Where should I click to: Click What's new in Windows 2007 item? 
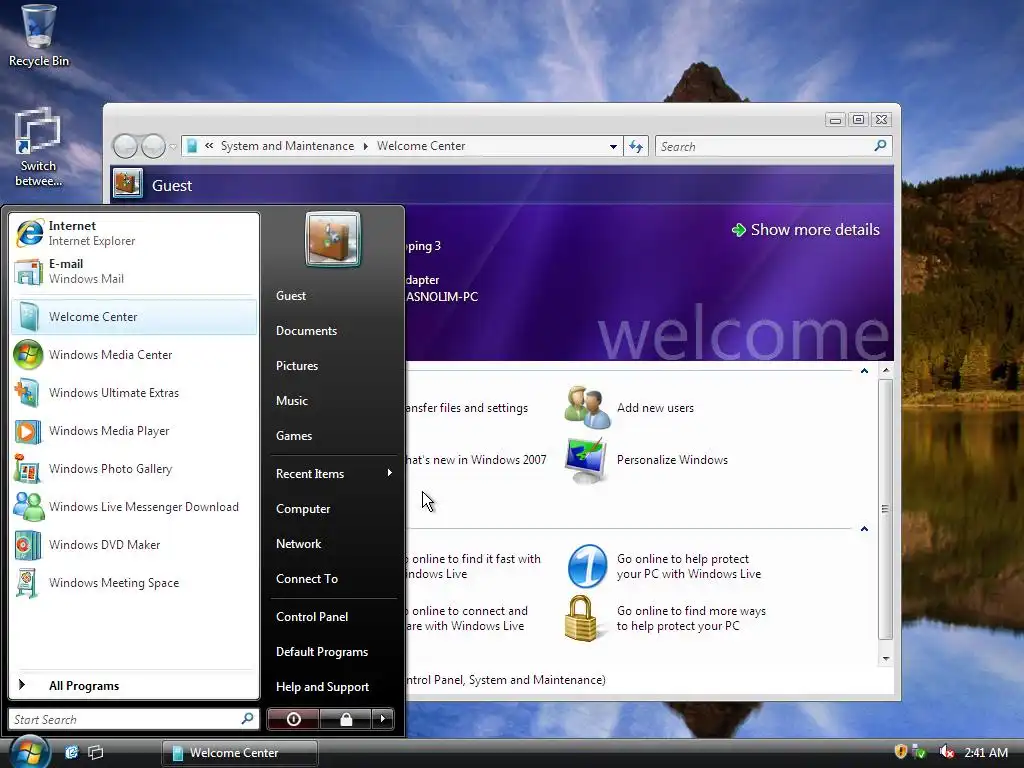pyautogui.click(x=475, y=460)
